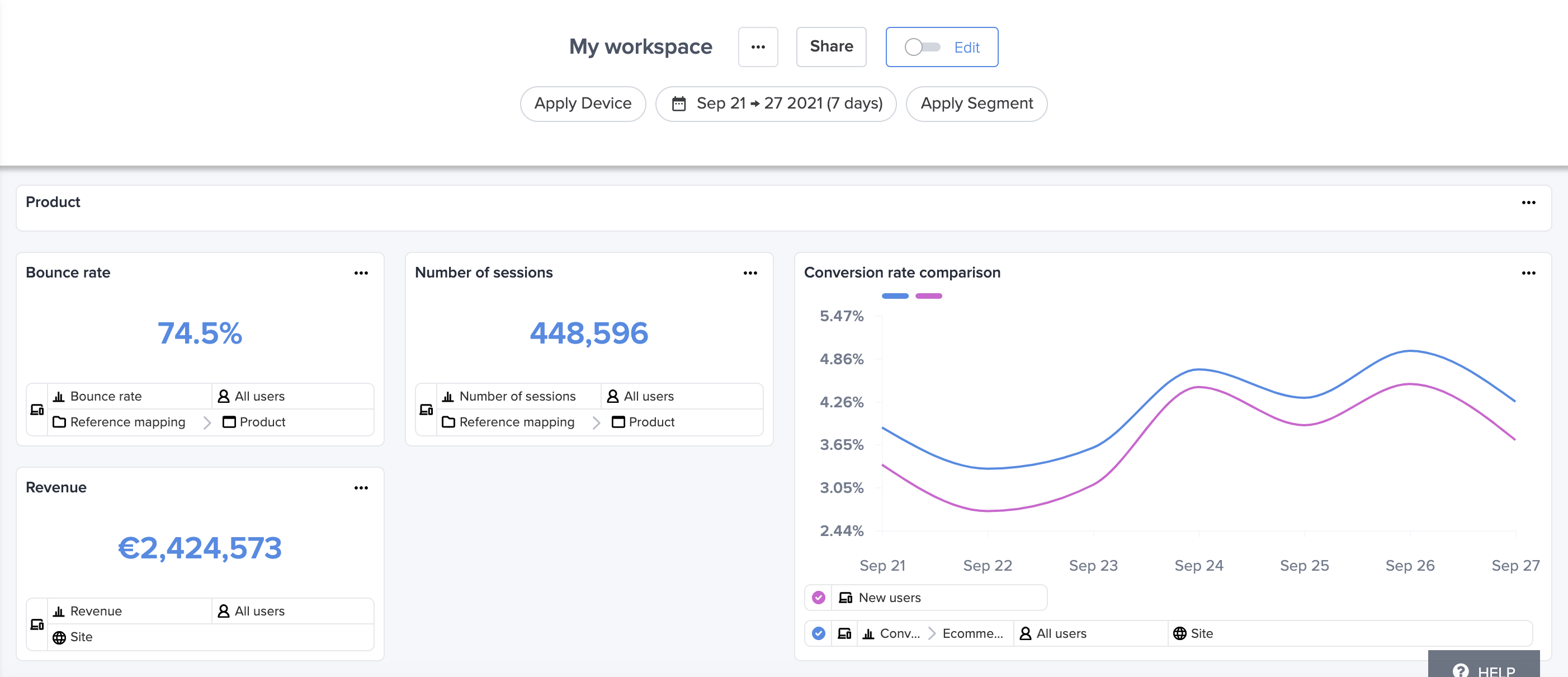Click the All users person icon on Number of sessions

[612, 396]
